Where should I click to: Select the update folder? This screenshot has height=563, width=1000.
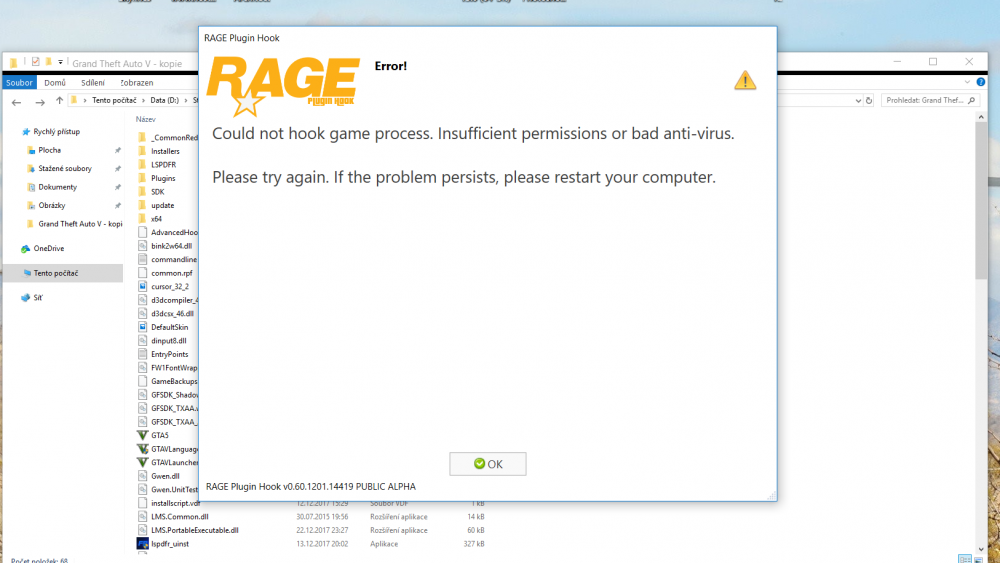(x=163, y=205)
